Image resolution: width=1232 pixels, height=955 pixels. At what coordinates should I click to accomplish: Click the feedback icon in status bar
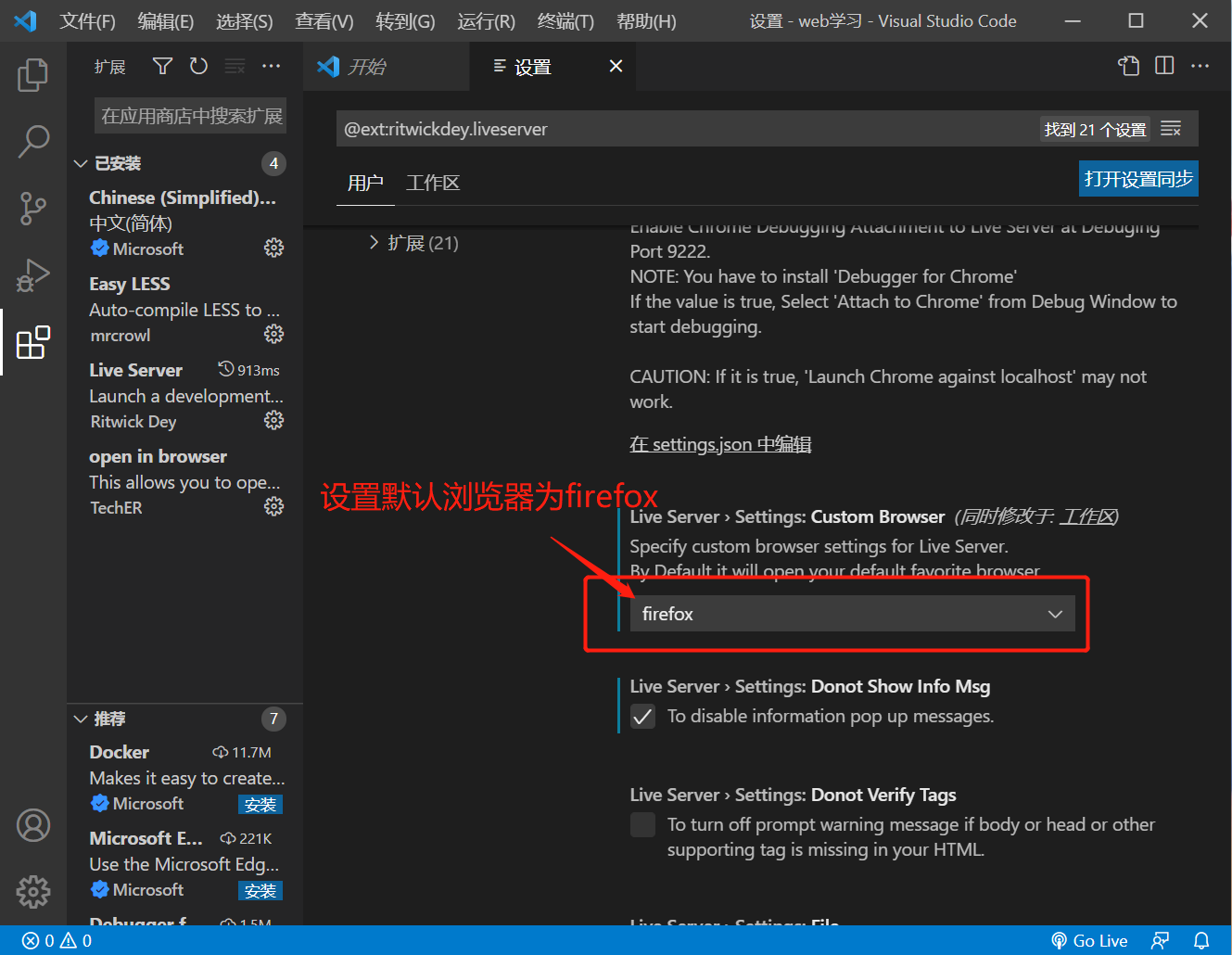(1160, 940)
